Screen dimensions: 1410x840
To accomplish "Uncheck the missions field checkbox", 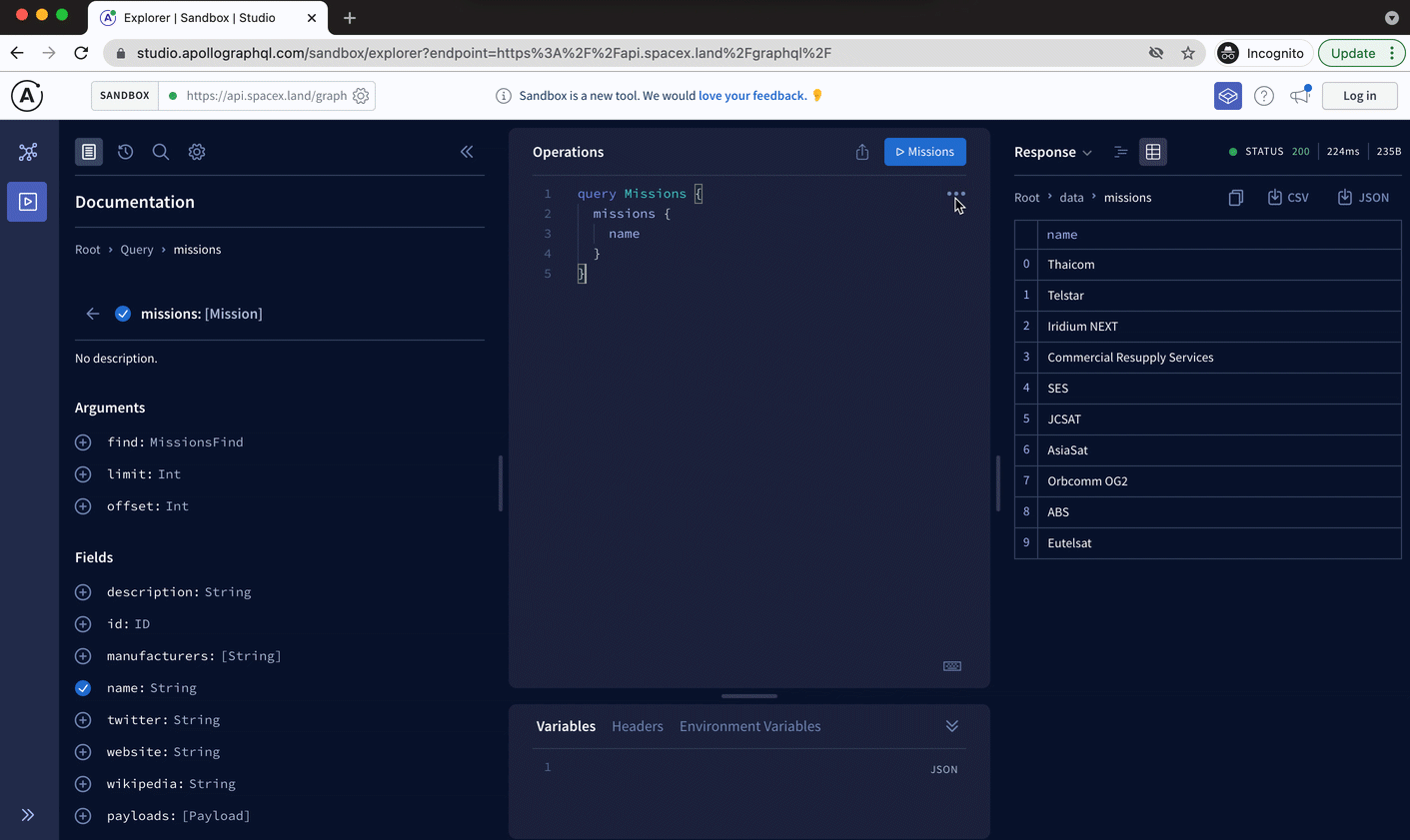I will (x=123, y=314).
